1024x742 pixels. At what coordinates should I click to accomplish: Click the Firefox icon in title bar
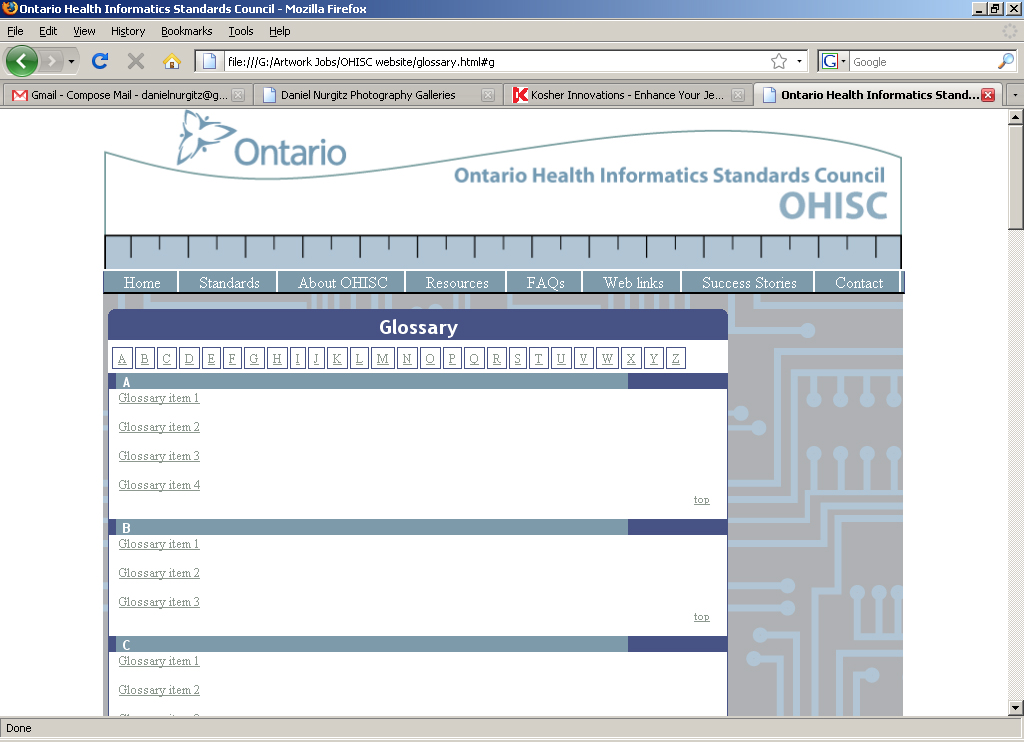pos(9,8)
